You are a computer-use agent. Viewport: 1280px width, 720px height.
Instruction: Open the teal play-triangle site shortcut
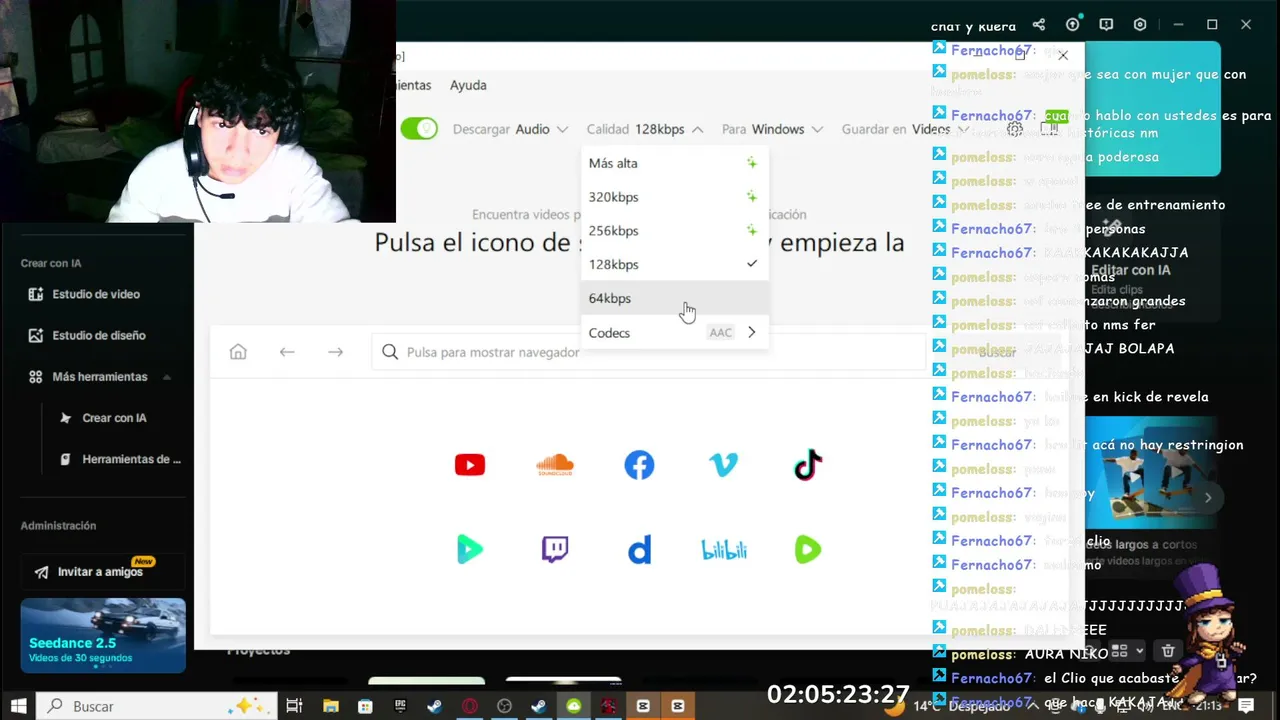coord(469,549)
